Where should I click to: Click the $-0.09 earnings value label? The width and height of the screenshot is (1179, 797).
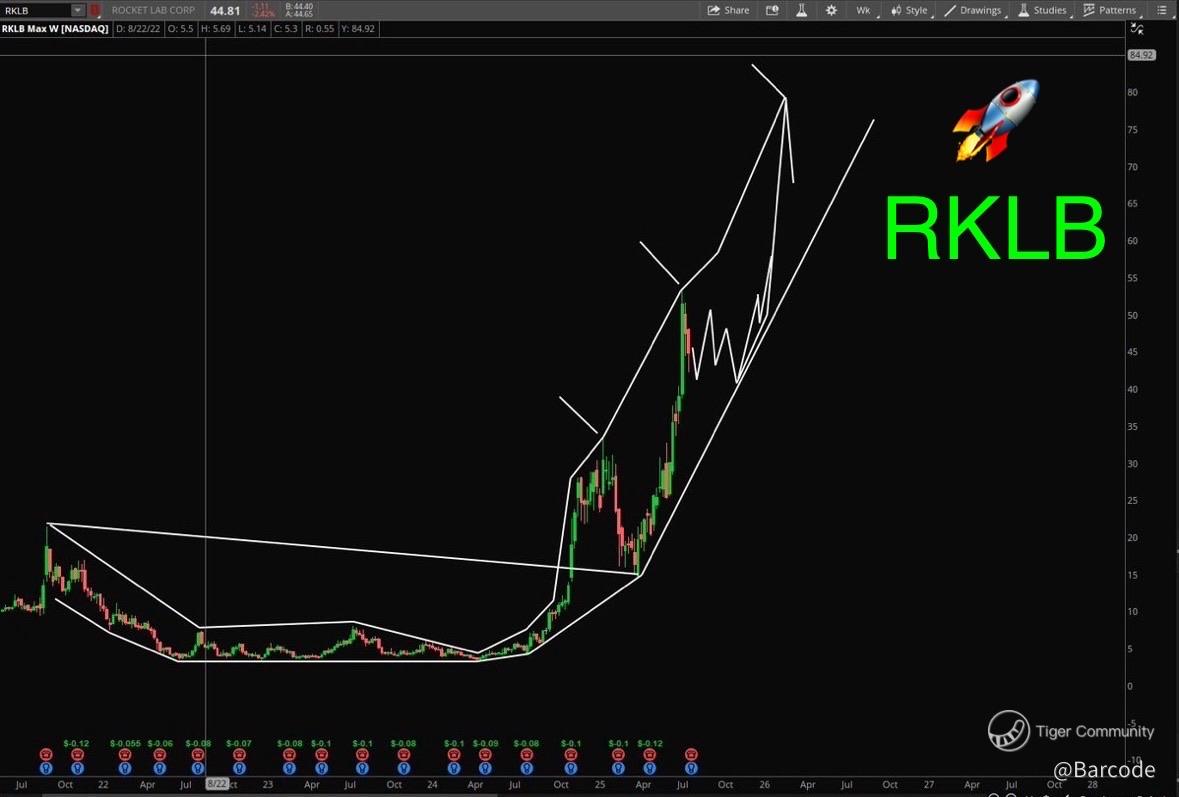click(485, 744)
